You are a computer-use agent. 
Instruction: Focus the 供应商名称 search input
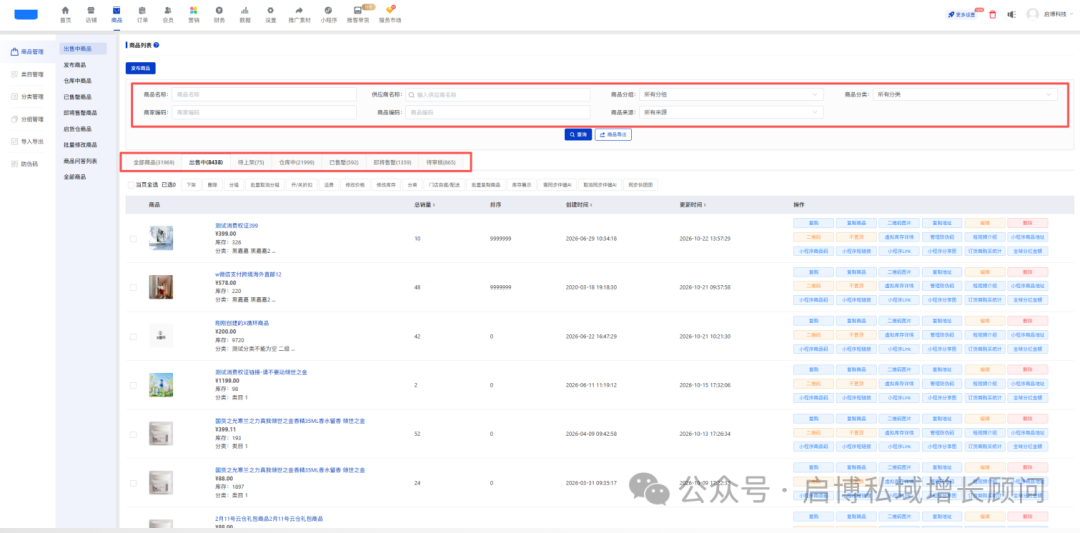(497, 94)
